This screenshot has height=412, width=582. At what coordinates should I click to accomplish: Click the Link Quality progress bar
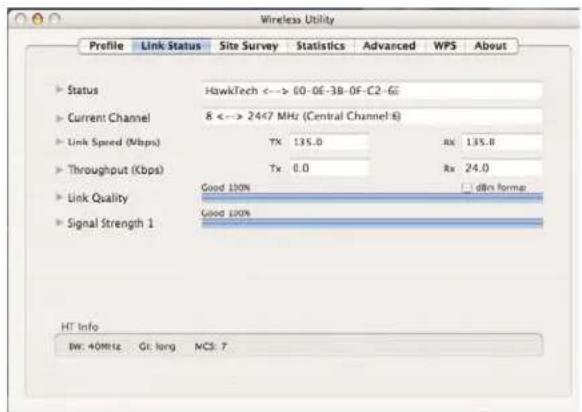[x=372, y=198]
